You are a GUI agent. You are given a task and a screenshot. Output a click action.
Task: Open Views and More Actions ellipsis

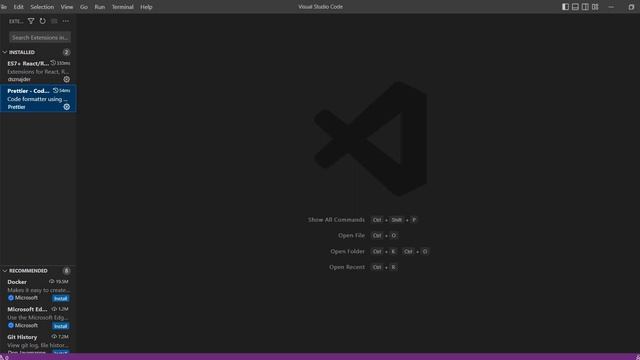65,21
